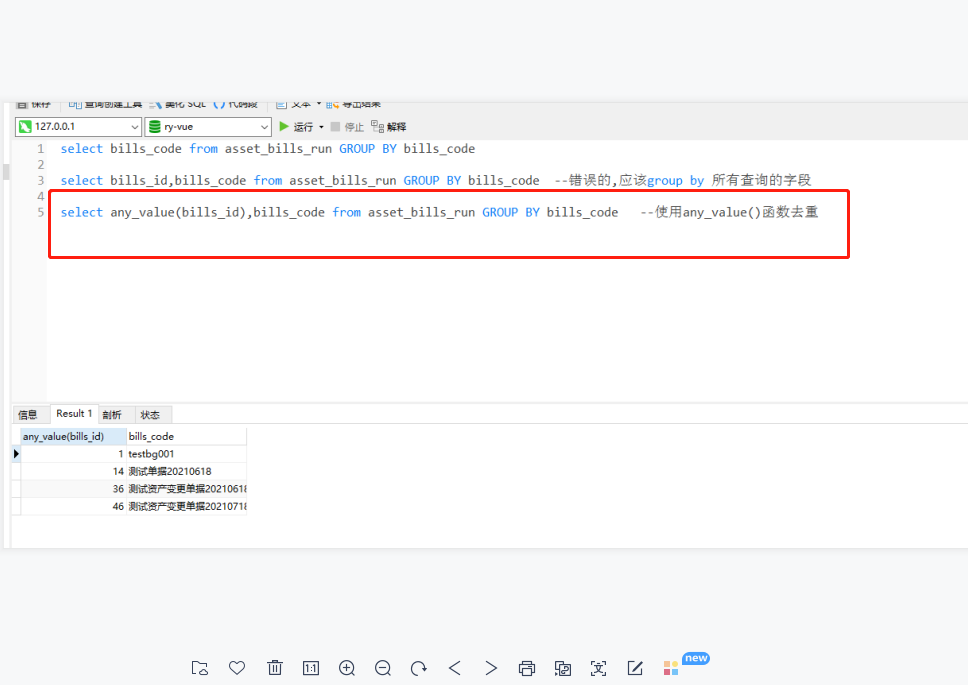Open the Run (运行) options dropdown arrow

[x=321, y=127]
